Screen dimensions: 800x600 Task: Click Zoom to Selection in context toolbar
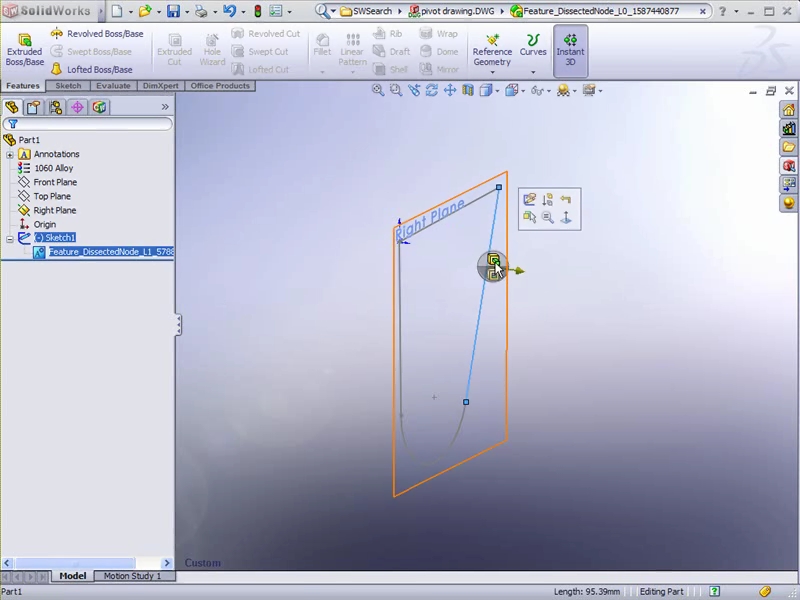point(547,218)
